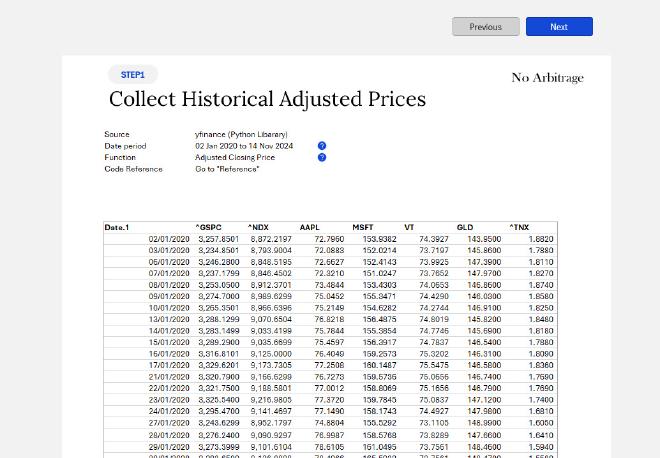Click the Date.1 column header
660x458 pixels.
click(x=117, y=228)
